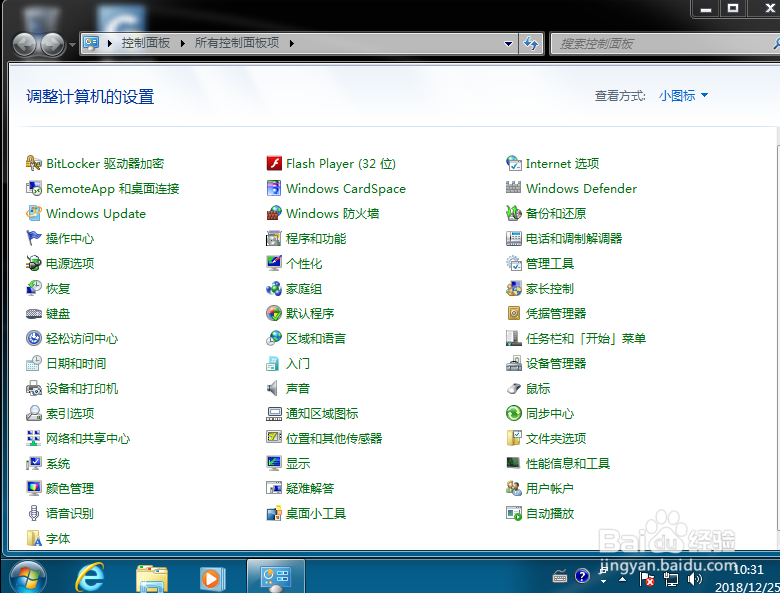The width and height of the screenshot is (780, 593).
Task: Expand the arrow after 控制面板 breadcrumb
Action: click(x=183, y=44)
